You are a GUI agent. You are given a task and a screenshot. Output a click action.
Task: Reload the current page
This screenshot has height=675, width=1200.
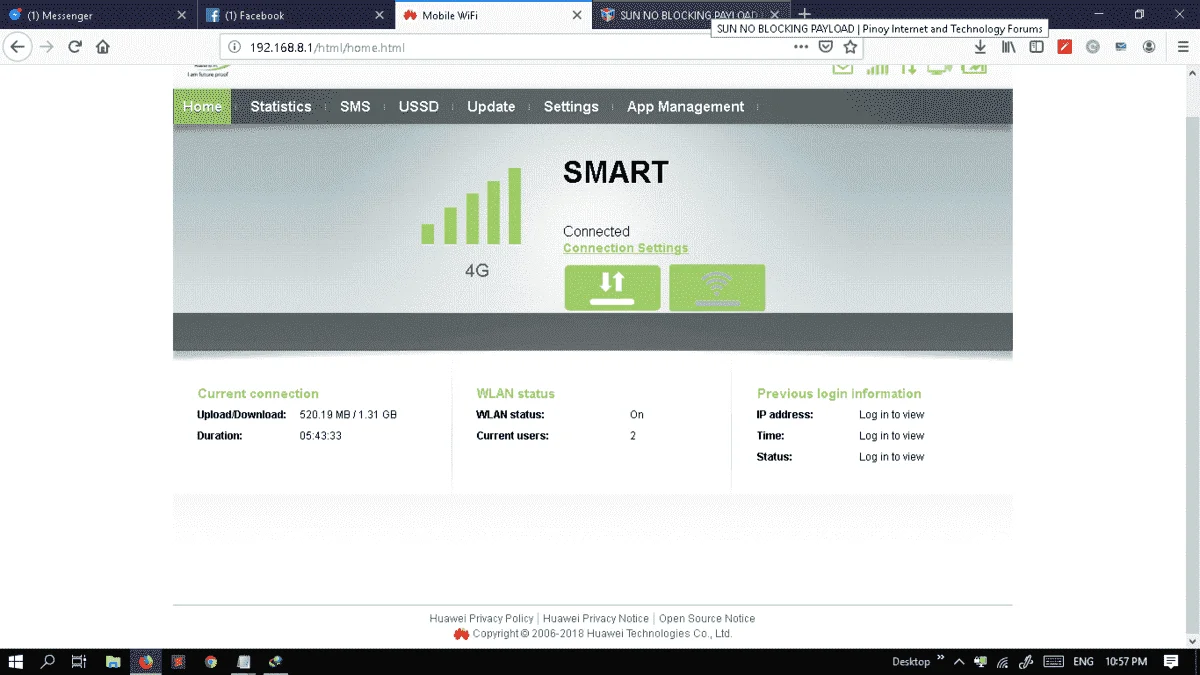coord(74,47)
